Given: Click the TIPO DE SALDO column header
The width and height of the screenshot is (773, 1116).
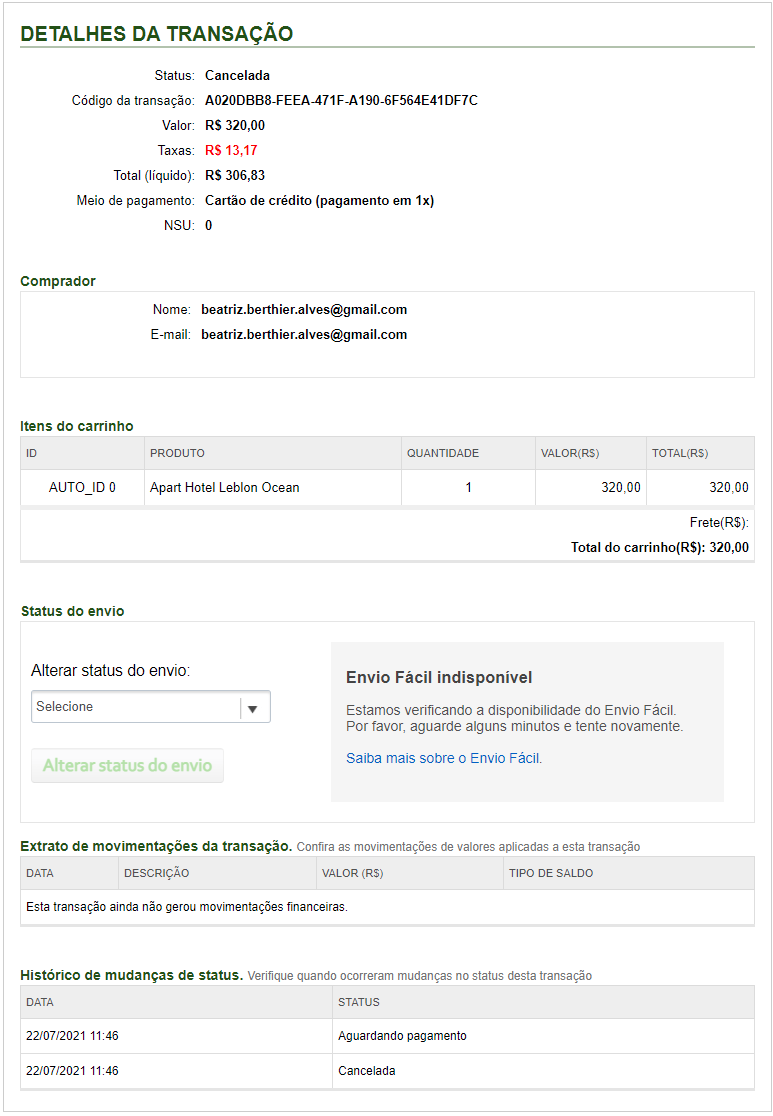Looking at the screenshot, I should pos(551,874).
